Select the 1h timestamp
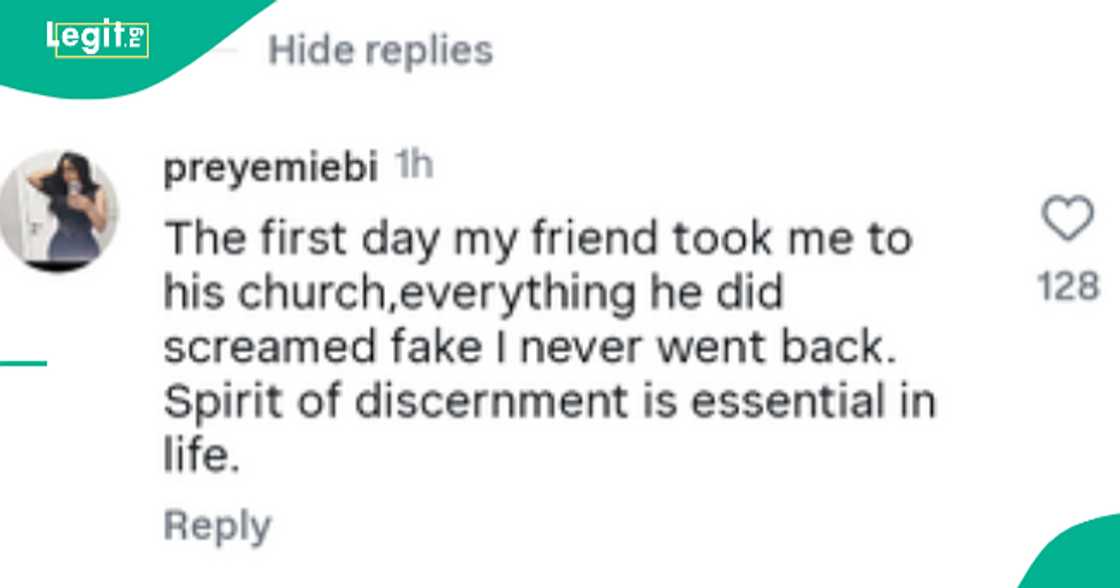The image size is (1120, 588). (x=414, y=166)
